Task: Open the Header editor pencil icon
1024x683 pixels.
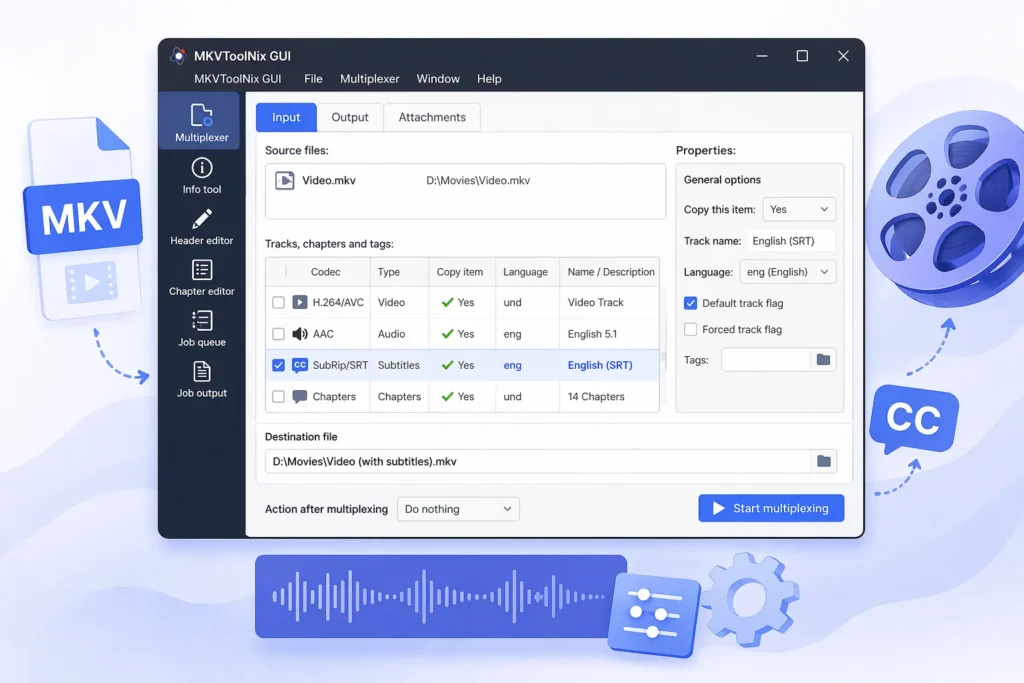Action: (202, 219)
